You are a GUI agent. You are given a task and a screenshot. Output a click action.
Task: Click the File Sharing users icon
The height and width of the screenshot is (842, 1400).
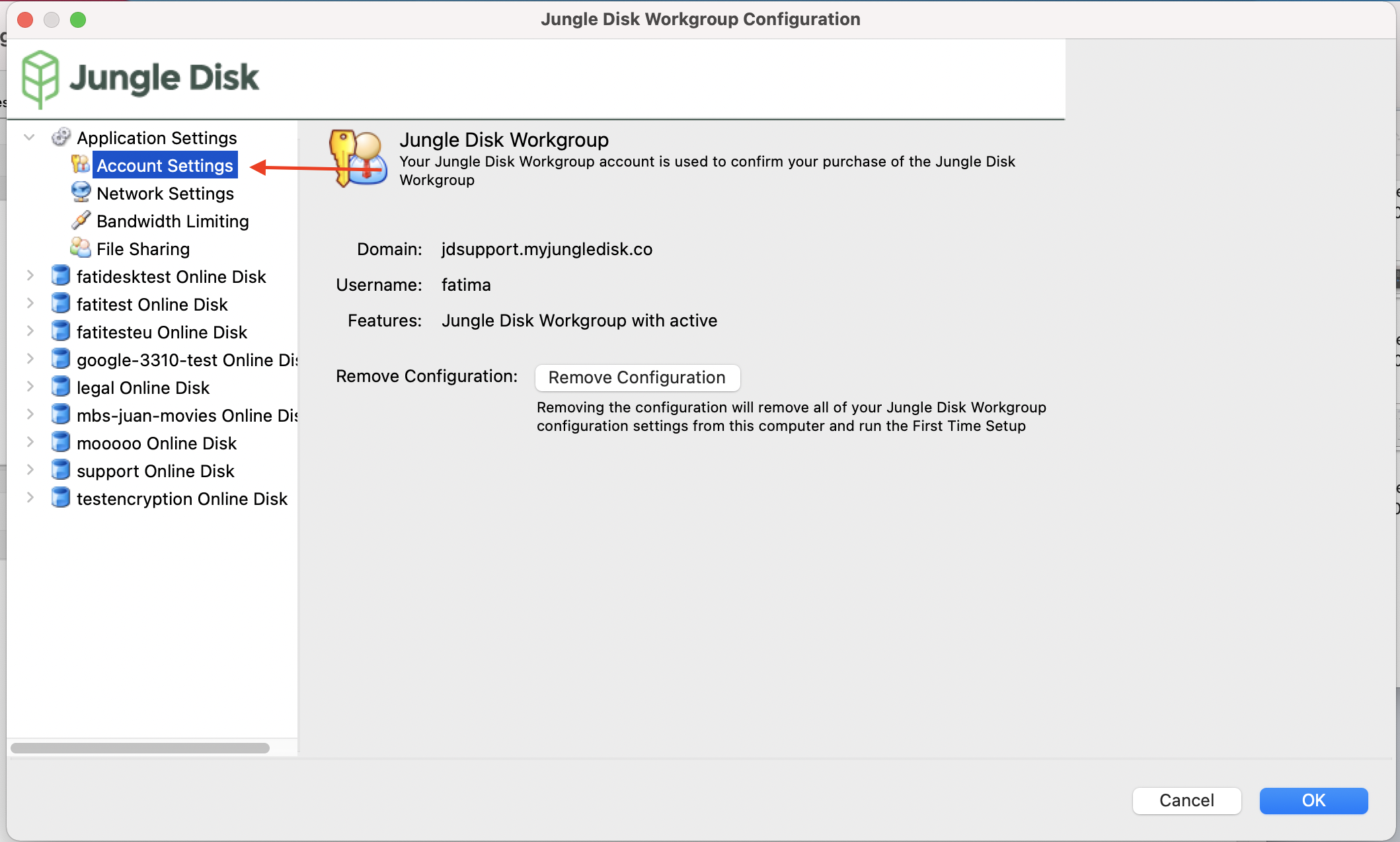tap(81, 248)
